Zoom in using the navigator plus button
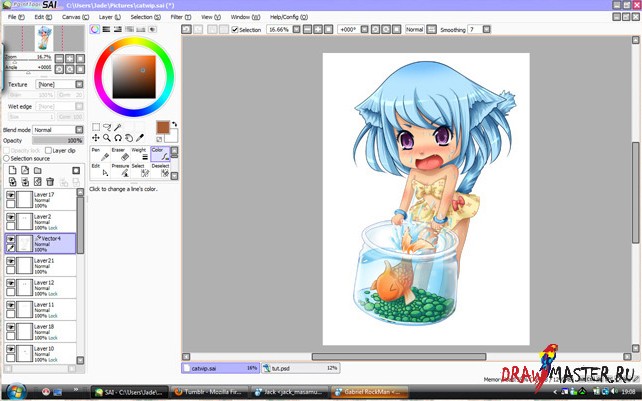The image size is (642, 401). (x=70, y=59)
